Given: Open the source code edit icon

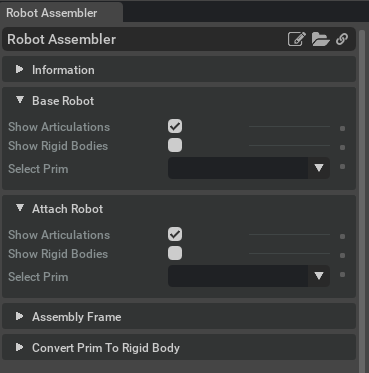Looking at the screenshot, I should (297, 39).
